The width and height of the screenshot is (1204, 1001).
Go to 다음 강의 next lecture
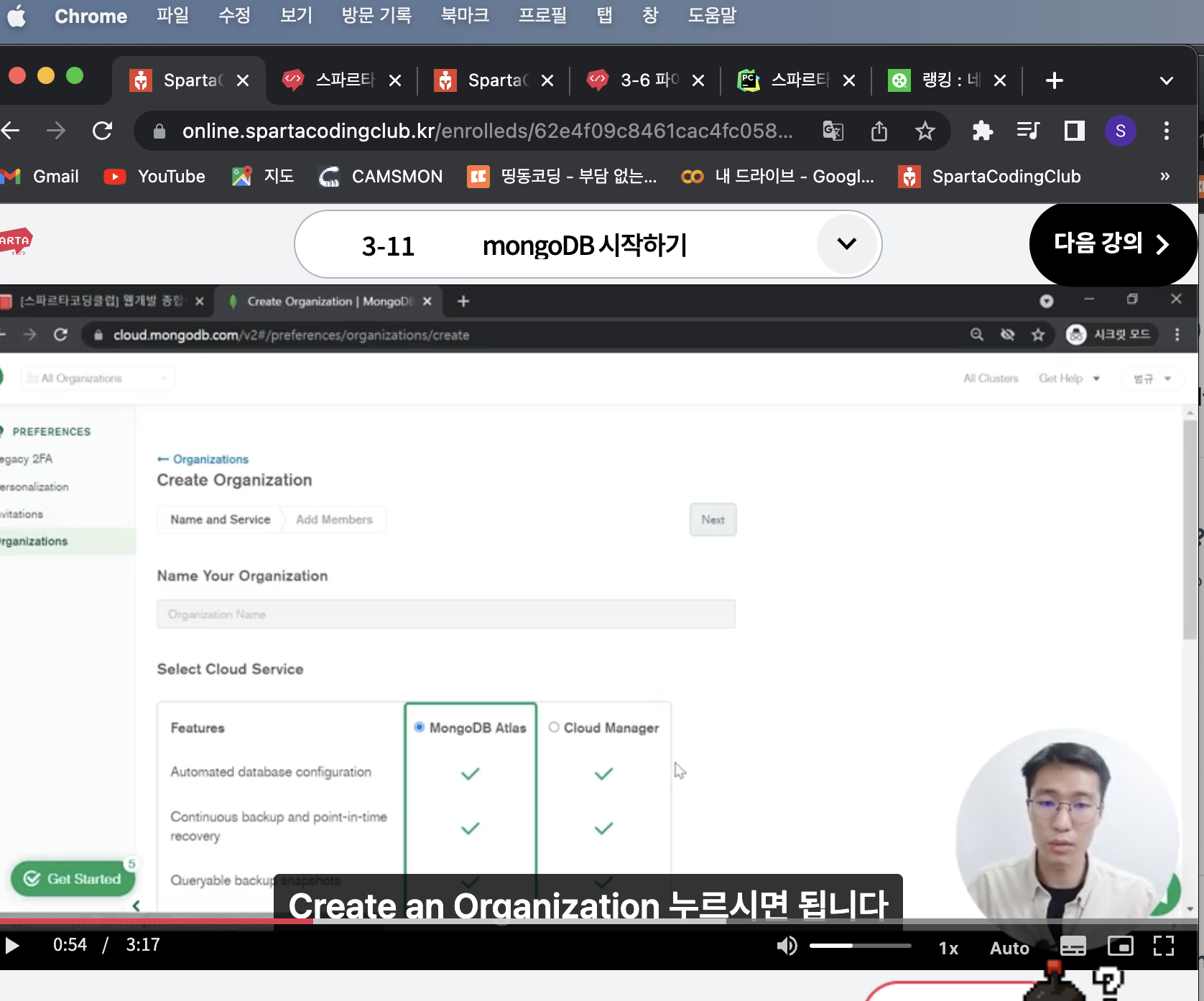[x=1112, y=244]
